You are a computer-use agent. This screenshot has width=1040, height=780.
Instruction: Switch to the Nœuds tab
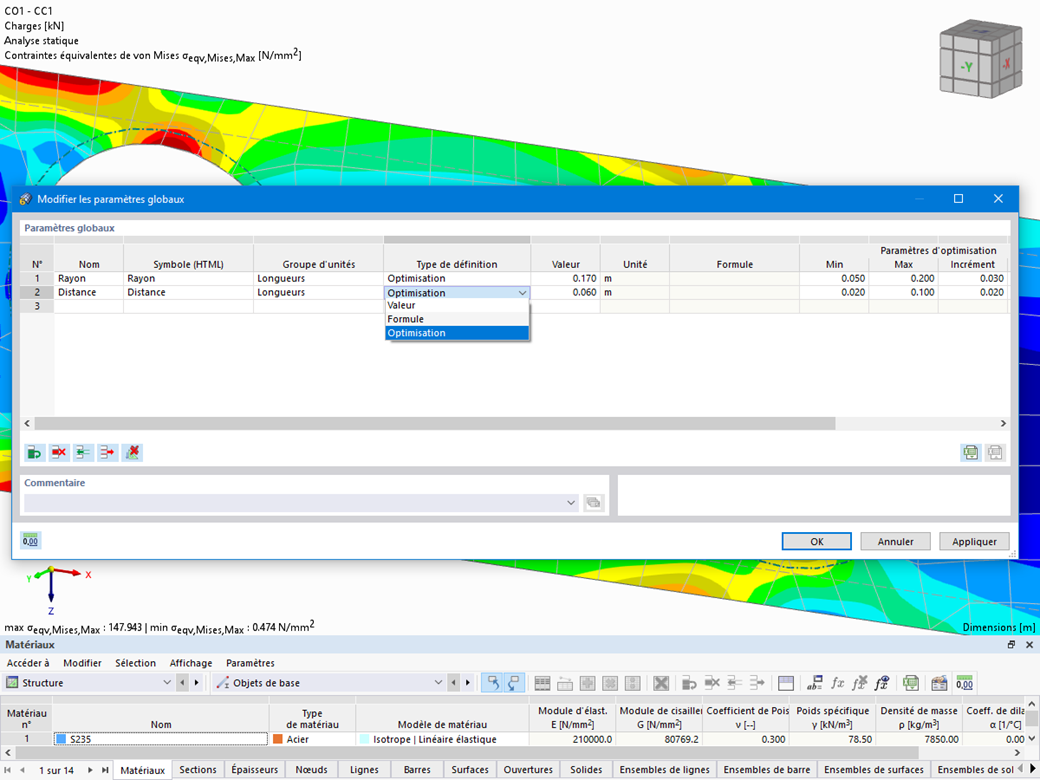click(x=311, y=769)
